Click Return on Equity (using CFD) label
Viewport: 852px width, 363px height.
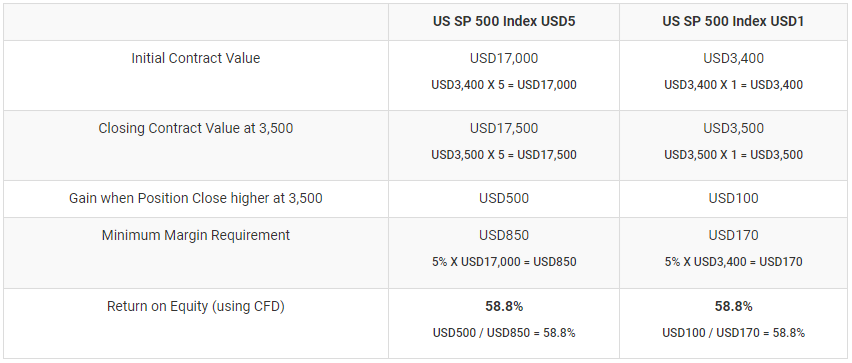click(196, 306)
